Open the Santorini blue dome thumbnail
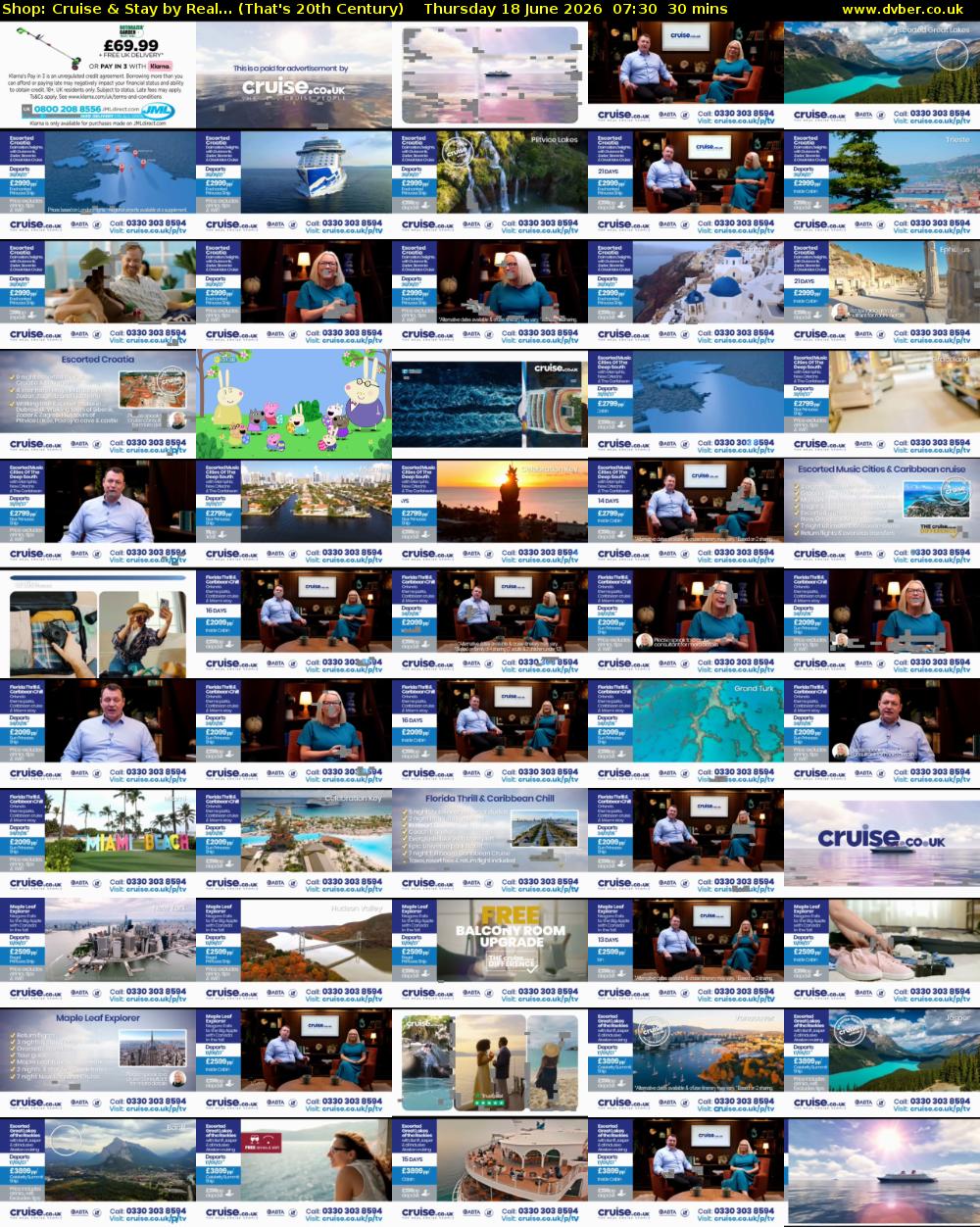 click(686, 294)
